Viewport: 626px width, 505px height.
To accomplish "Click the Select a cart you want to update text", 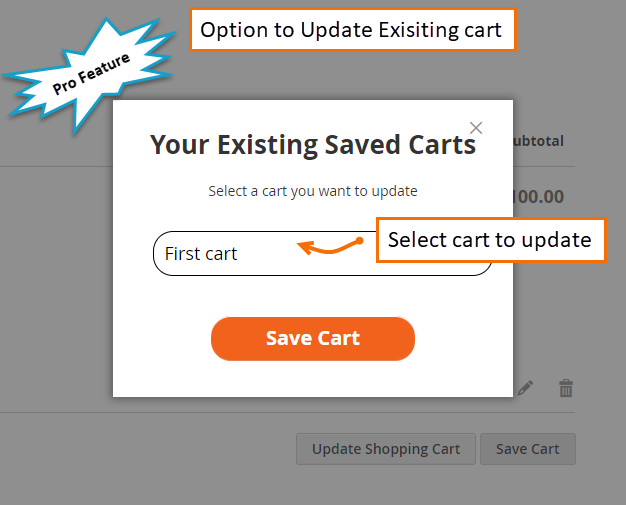I will (312, 190).
